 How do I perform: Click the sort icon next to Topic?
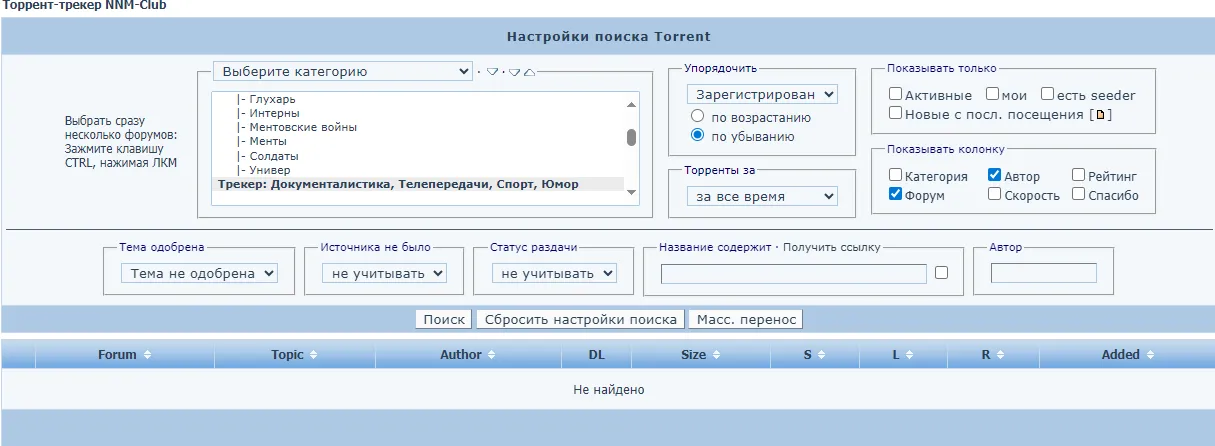tap(312, 355)
